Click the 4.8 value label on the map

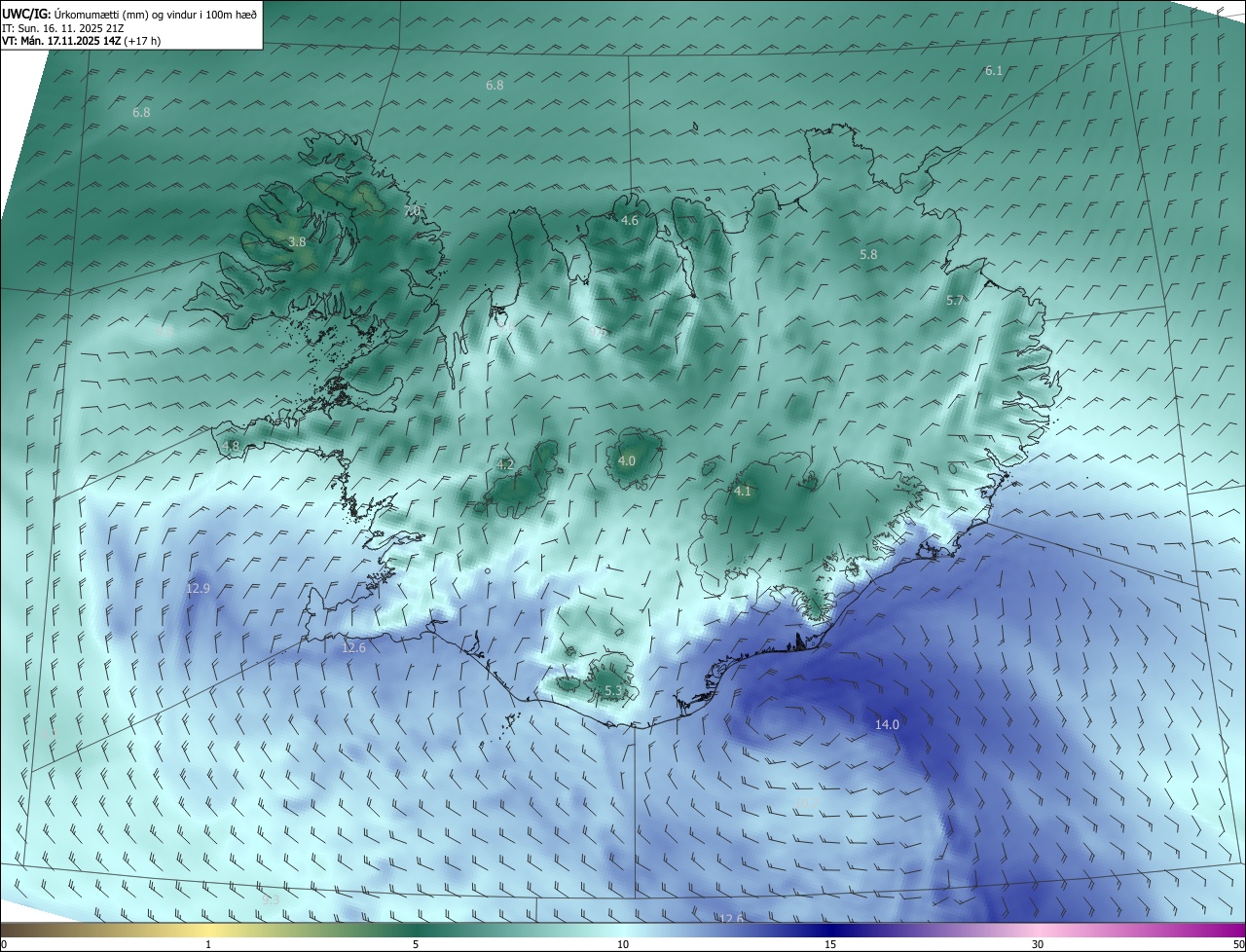231,446
